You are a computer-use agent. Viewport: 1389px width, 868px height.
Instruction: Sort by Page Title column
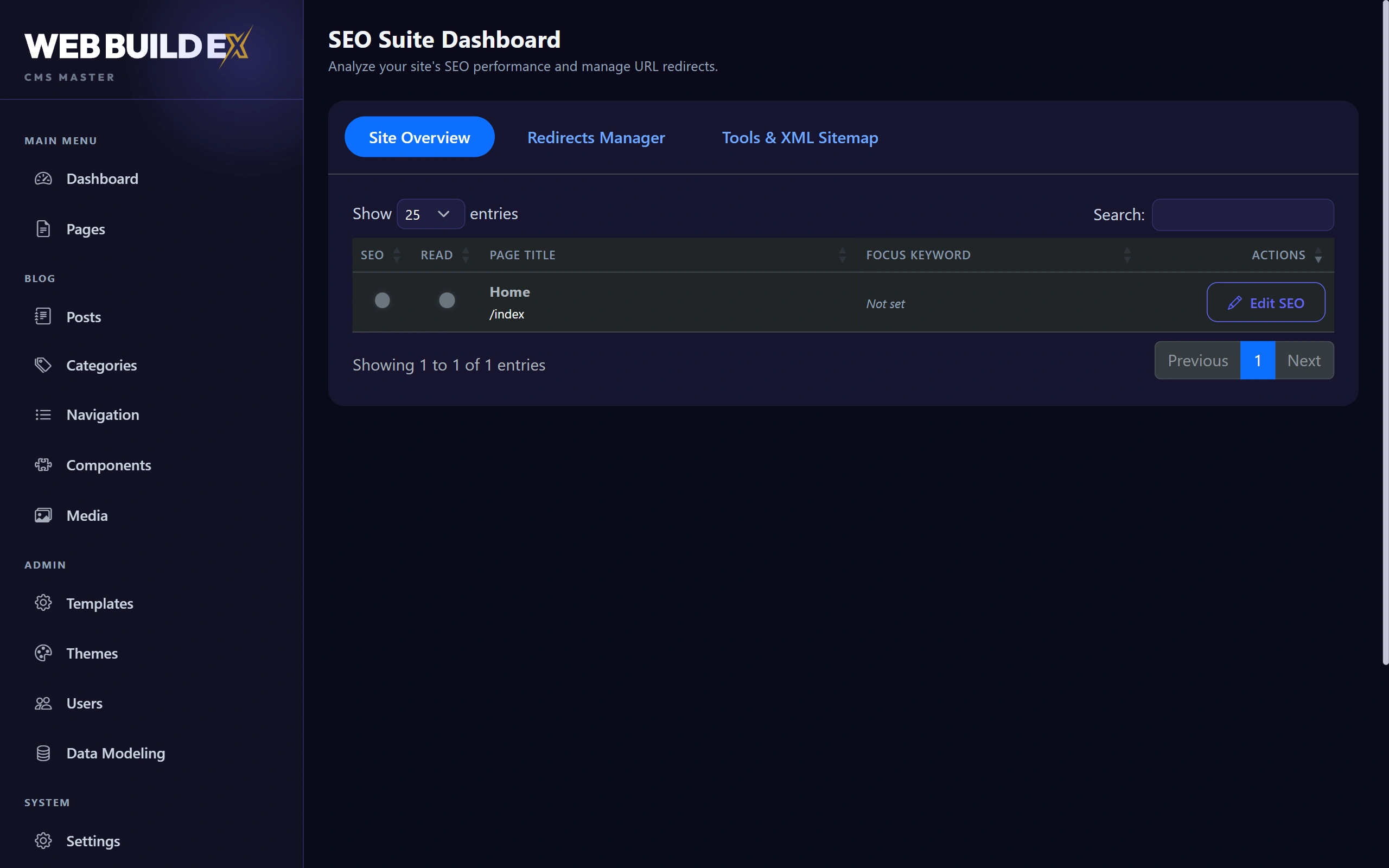[x=670, y=255]
